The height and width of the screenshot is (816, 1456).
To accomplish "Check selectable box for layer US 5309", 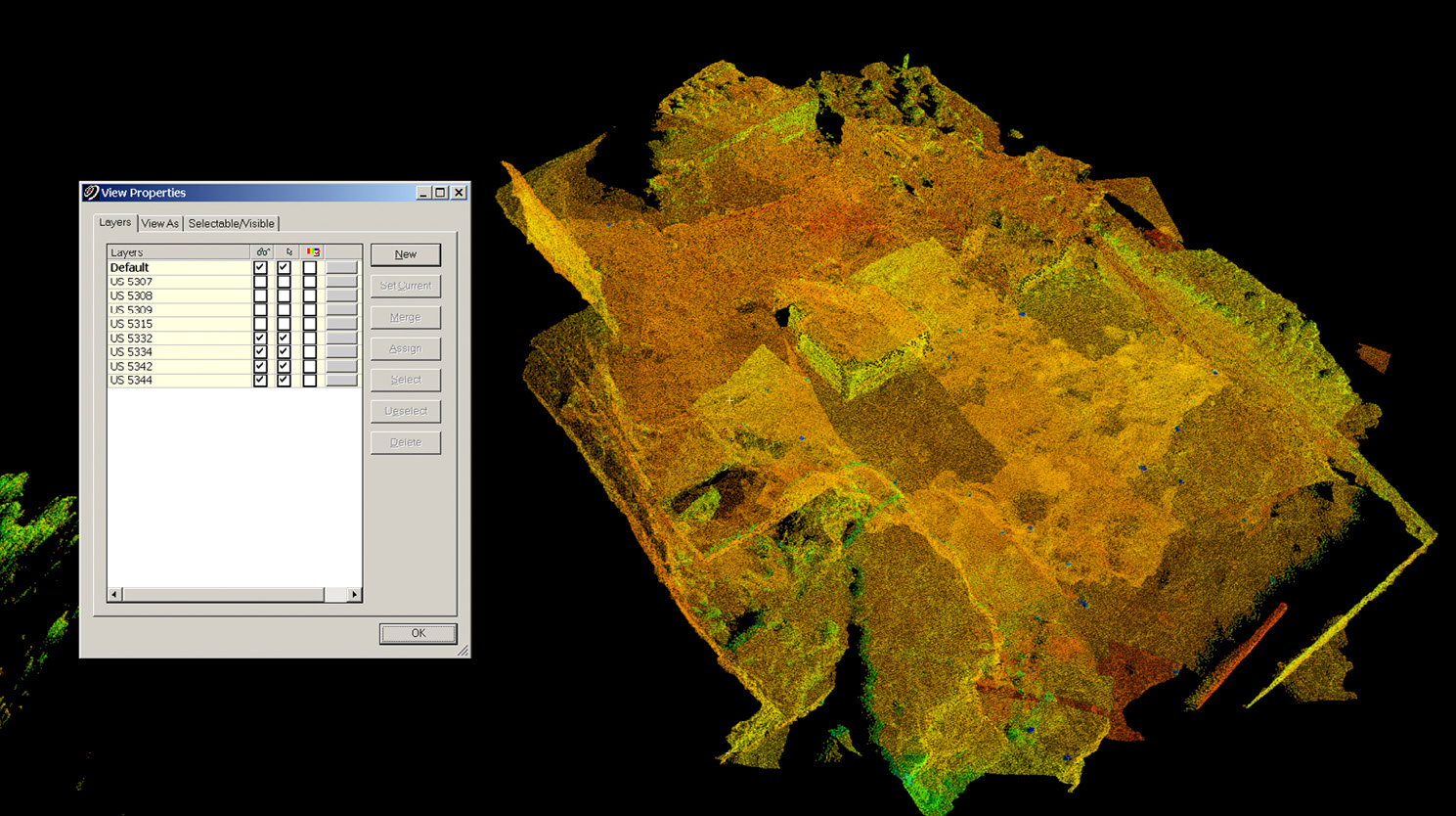I will (284, 309).
